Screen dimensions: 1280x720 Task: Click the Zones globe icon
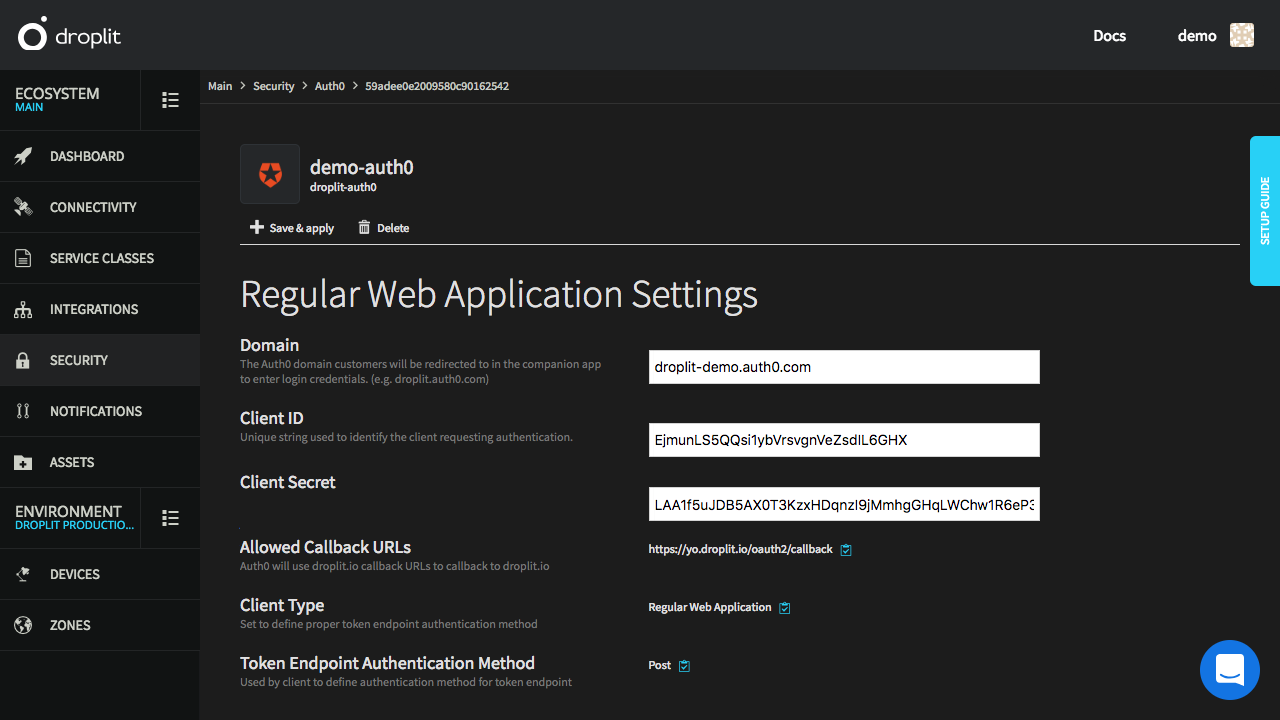click(23, 625)
